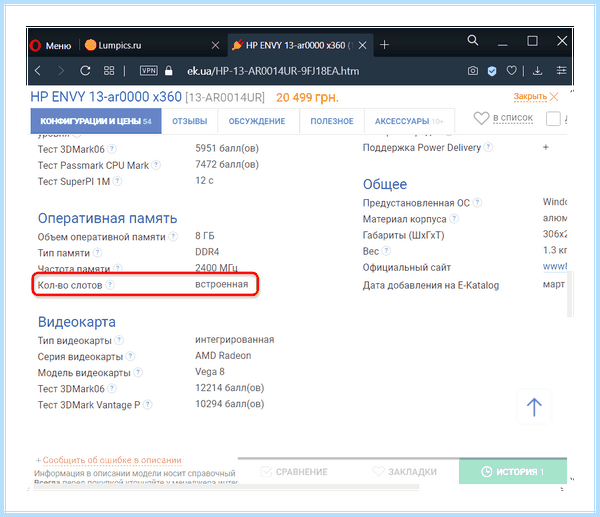
Task: Click the 20 499 грн. price
Action: (x=307, y=98)
